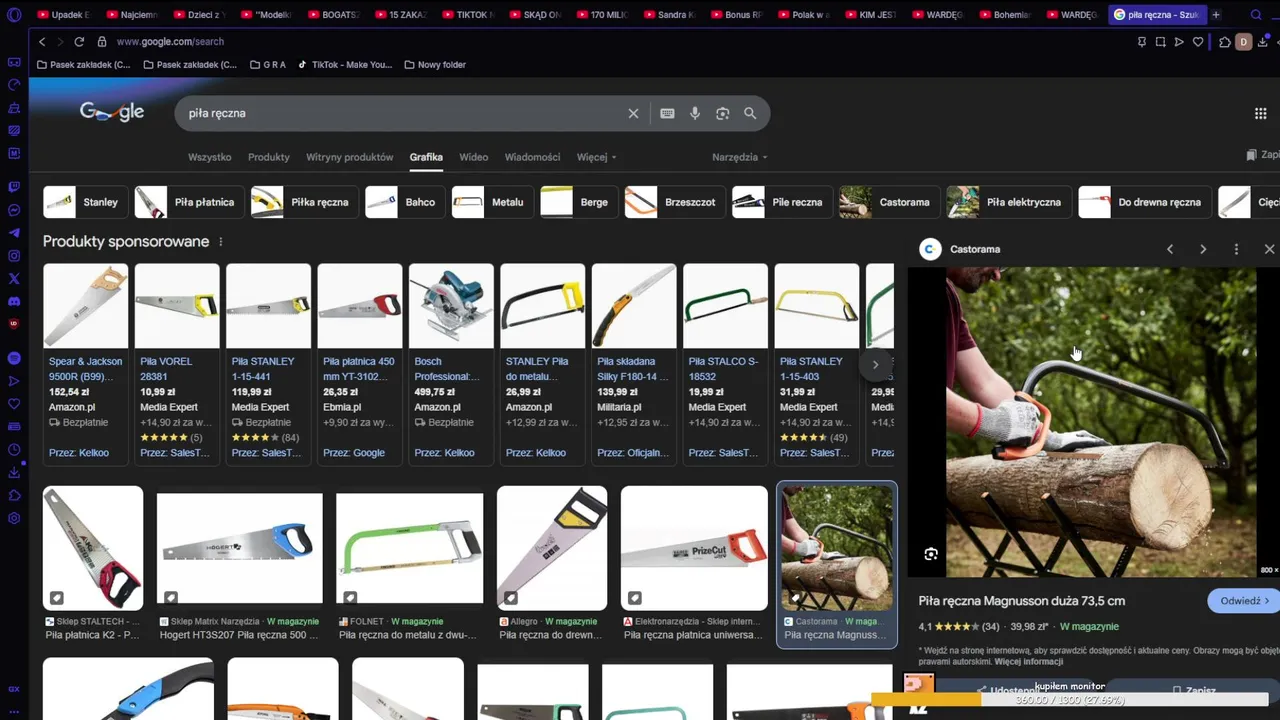Start voice search with the microphone
Viewport: 1280px width, 720px height.
click(695, 113)
